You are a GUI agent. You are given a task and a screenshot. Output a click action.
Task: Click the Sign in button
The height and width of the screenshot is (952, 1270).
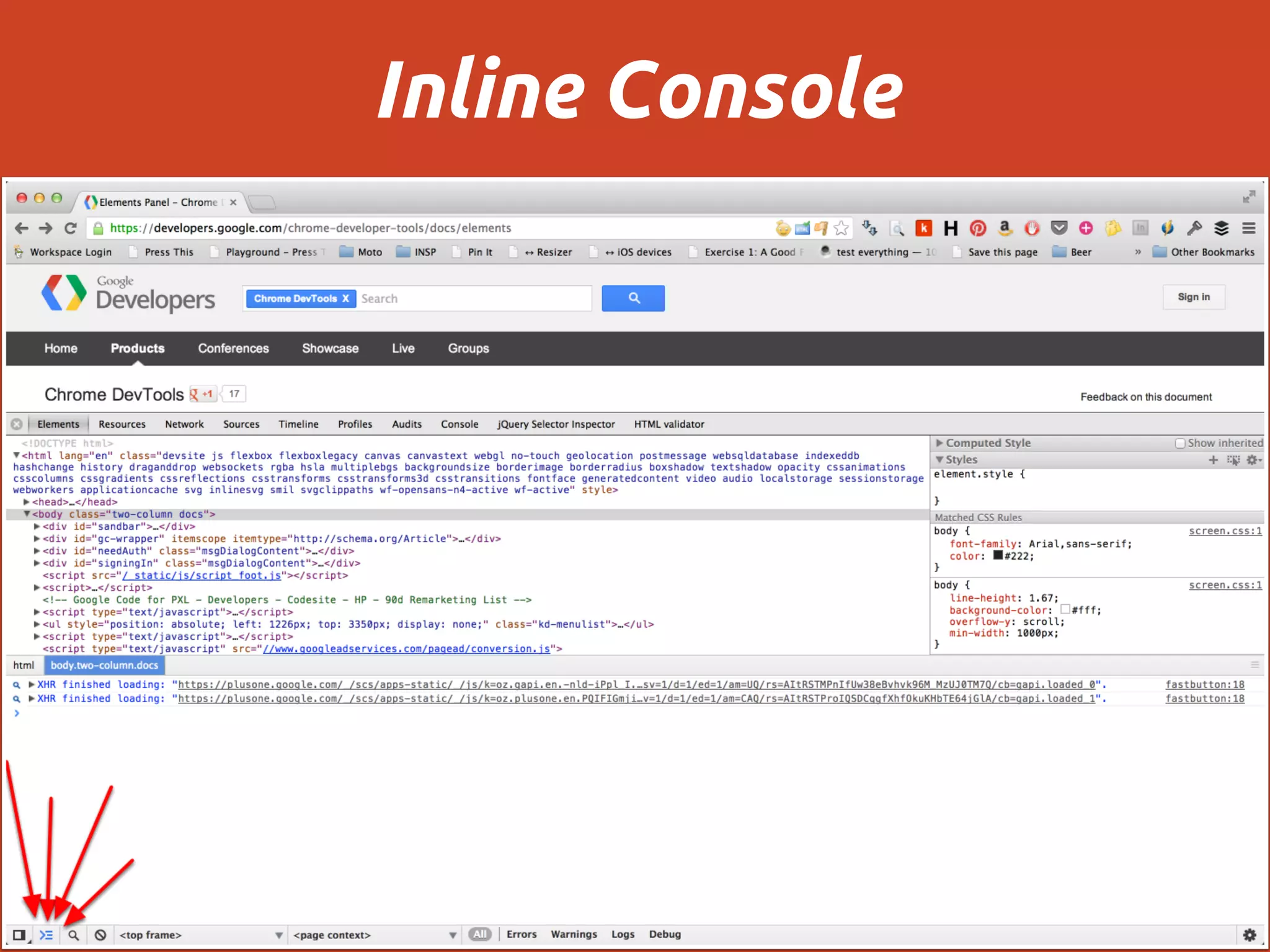(1194, 297)
